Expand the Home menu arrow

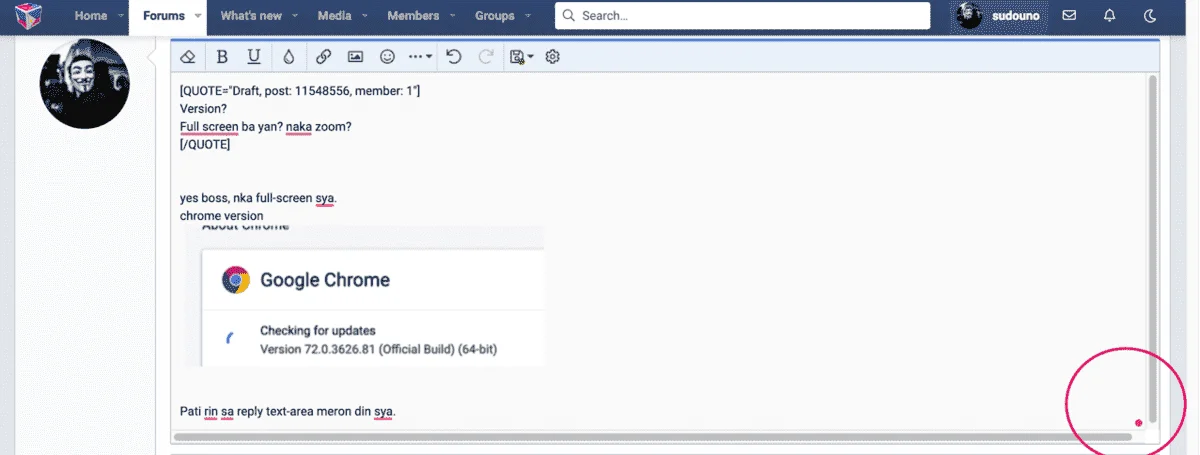(x=121, y=16)
